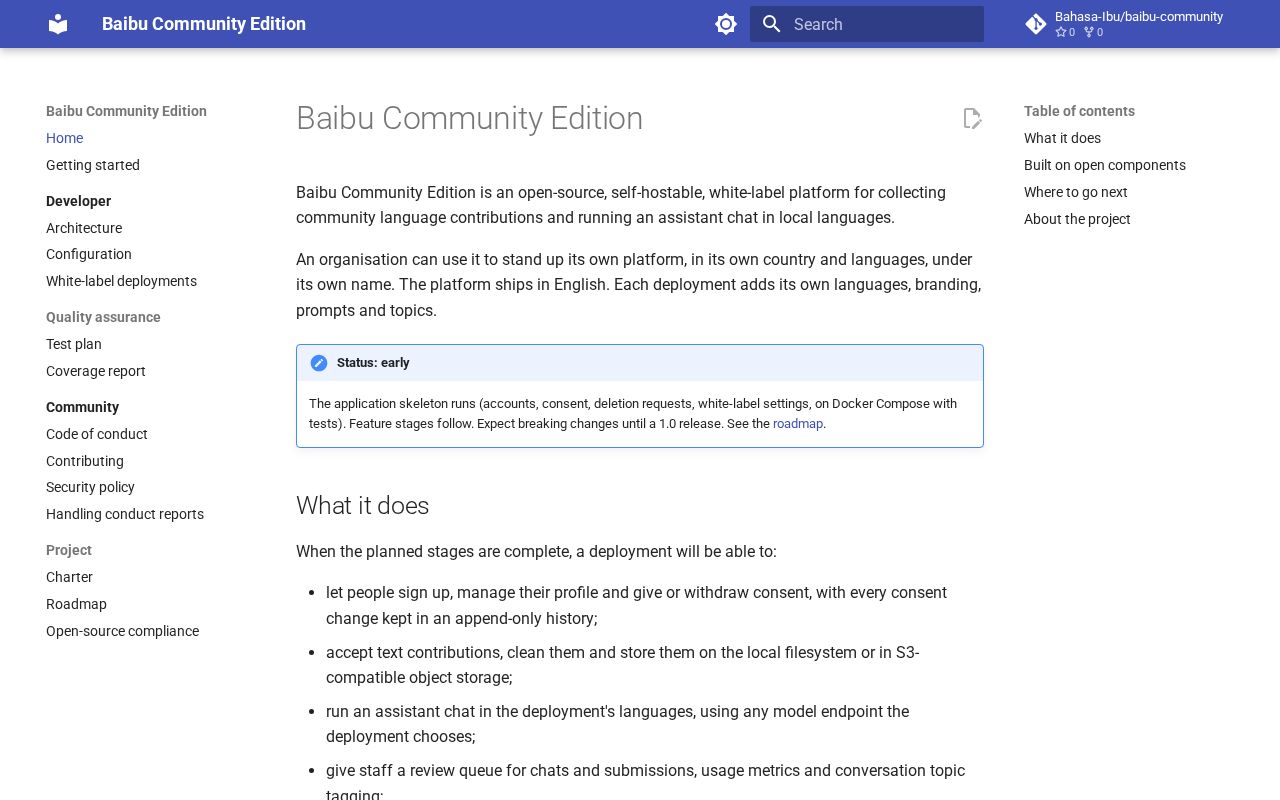The image size is (1280, 800).
Task: Toggle light/dark color scheme icon
Action: (726, 24)
